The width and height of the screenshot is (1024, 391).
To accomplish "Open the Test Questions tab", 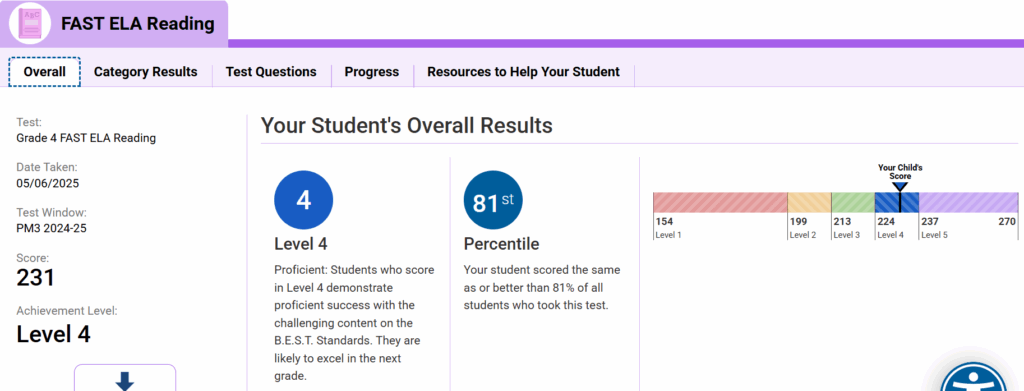I will pyautogui.click(x=271, y=72).
